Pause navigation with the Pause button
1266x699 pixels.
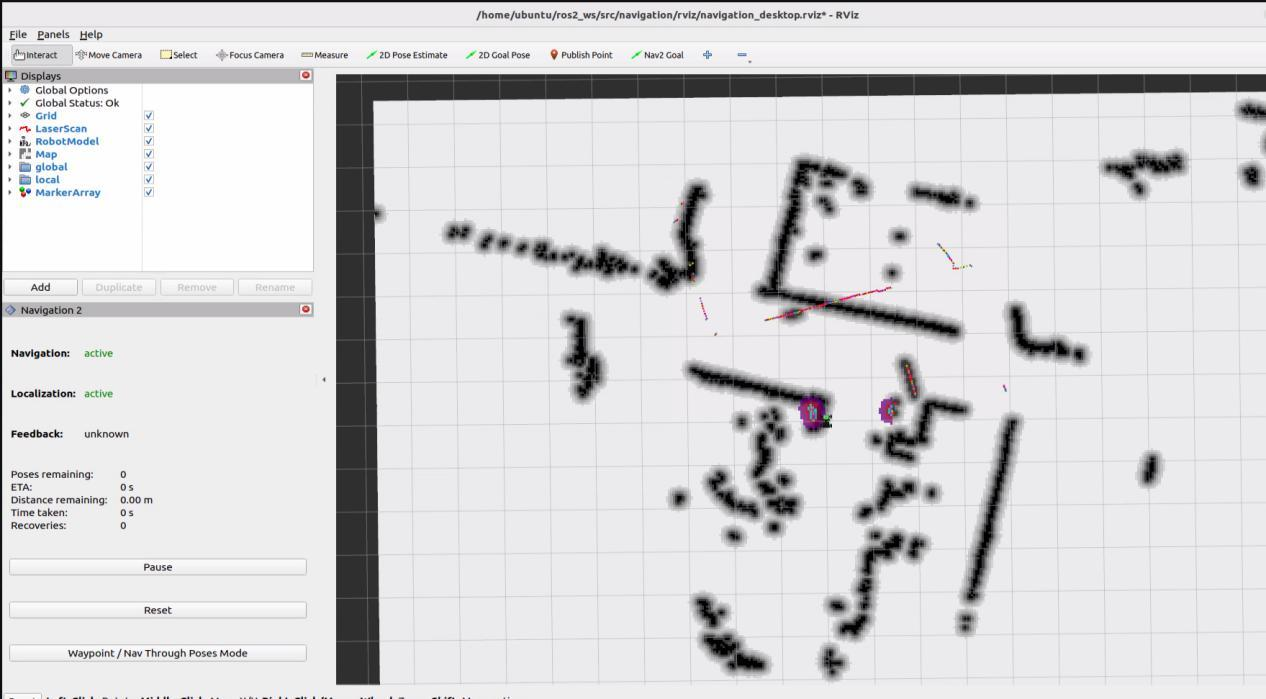coord(158,567)
